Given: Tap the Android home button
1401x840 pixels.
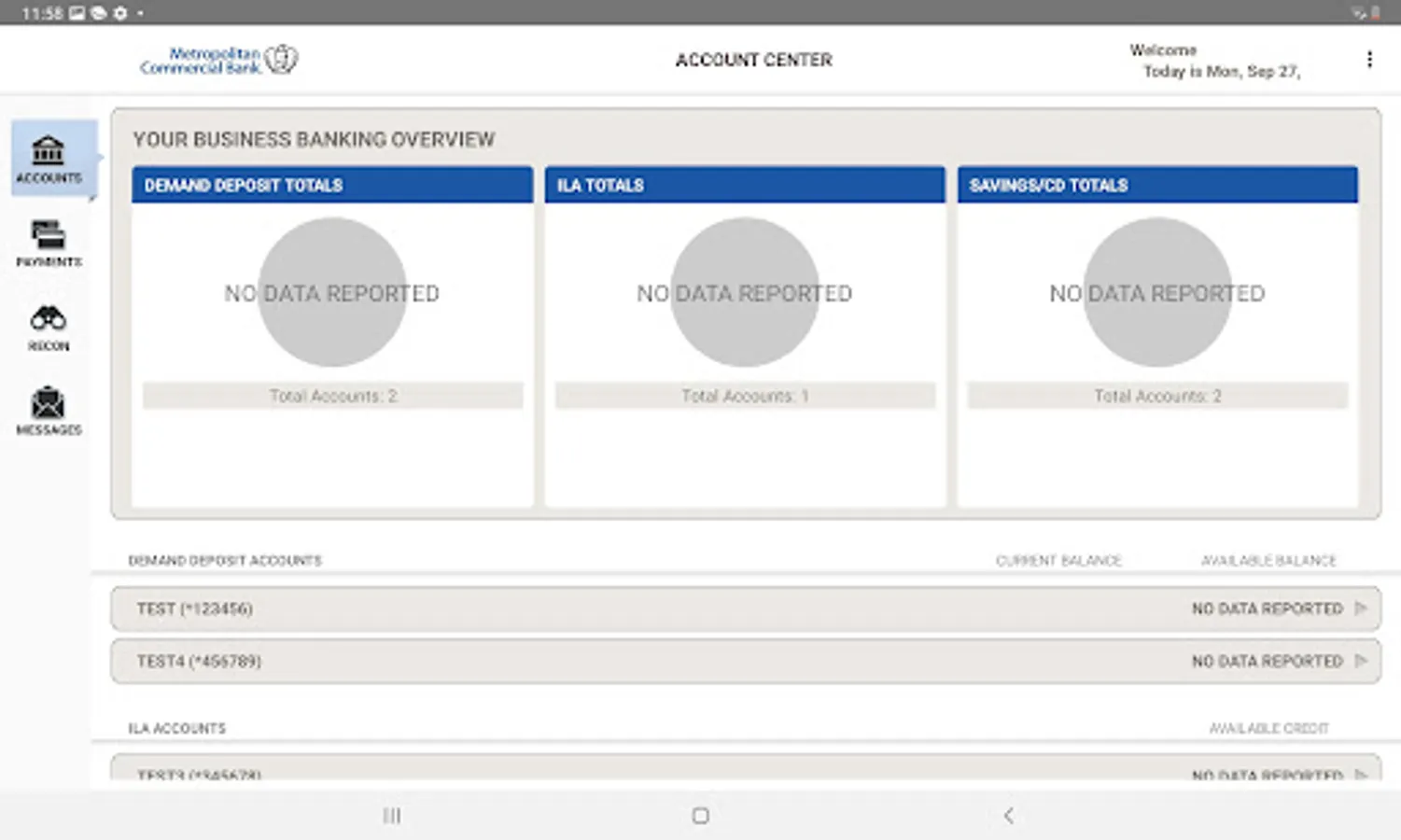Looking at the screenshot, I should [701, 816].
